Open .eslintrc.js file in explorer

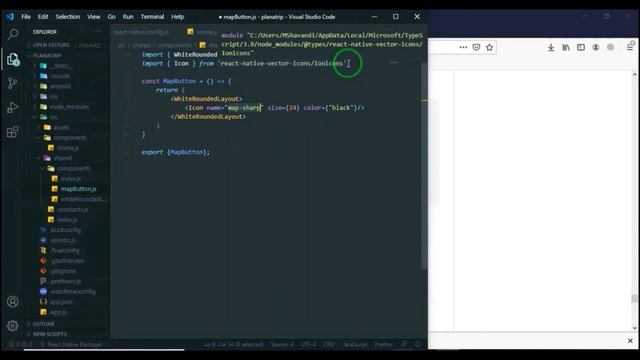point(63,240)
